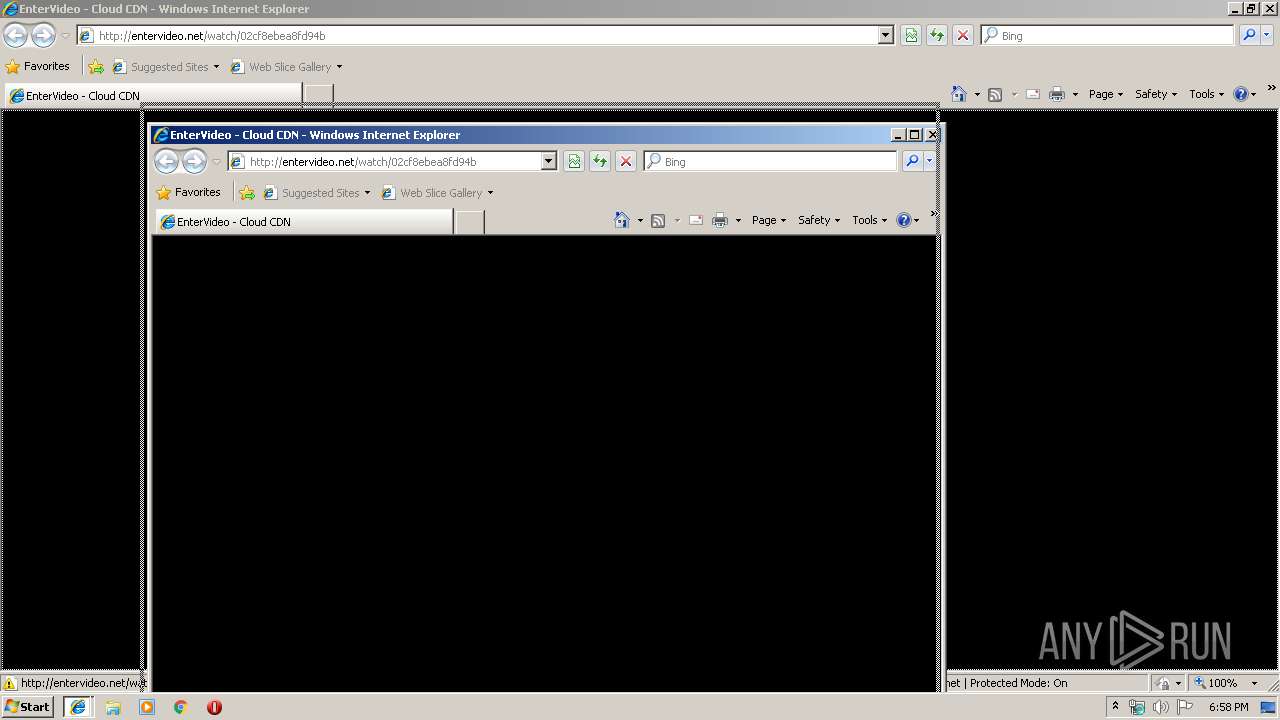Open Chrome from the taskbar
The height and width of the screenshot is (720, 1280).
181,707
